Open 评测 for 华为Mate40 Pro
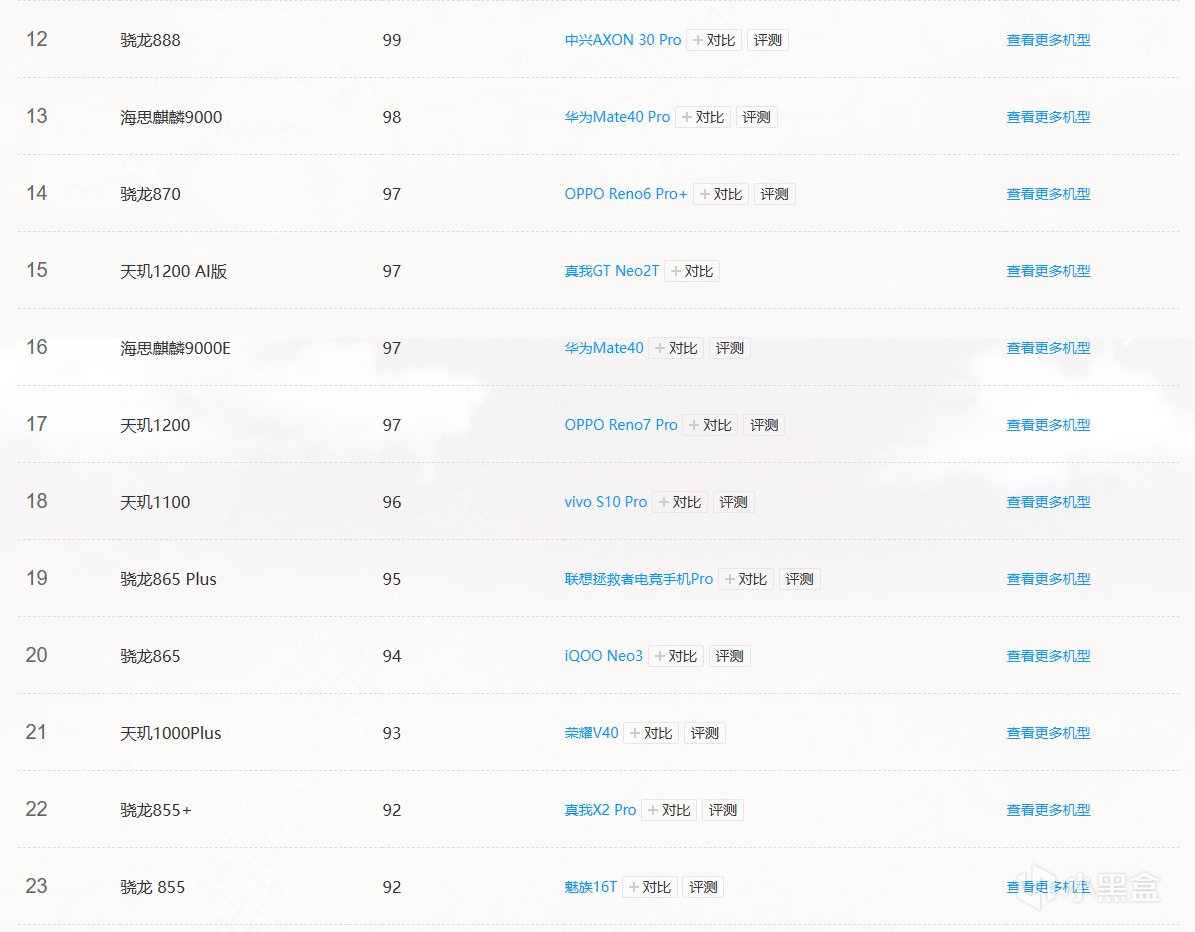Viewport: 1195px width, 932px height. coord(756,117)
